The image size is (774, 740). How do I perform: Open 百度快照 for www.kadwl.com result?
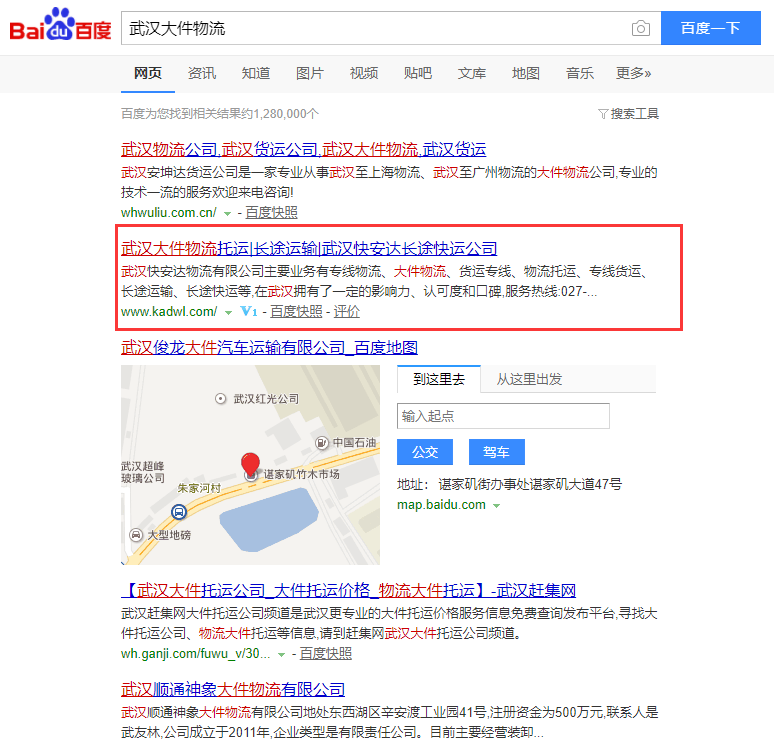point(296,312)
